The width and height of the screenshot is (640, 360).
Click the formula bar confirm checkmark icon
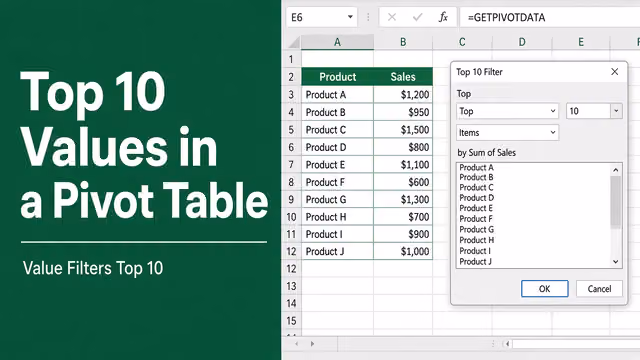click(x=417, y=17)
